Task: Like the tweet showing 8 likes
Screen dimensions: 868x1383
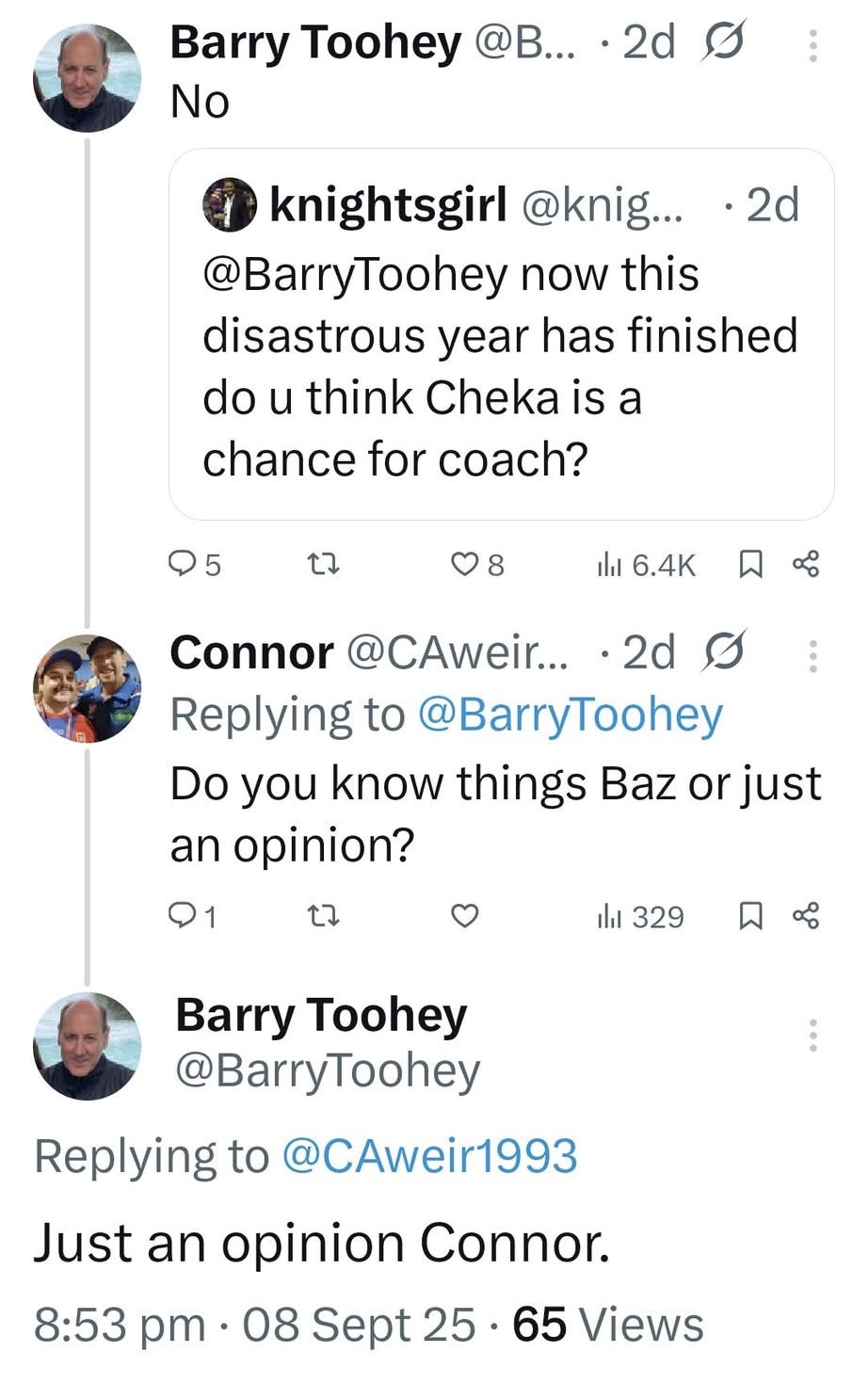Action: (477, 565)
